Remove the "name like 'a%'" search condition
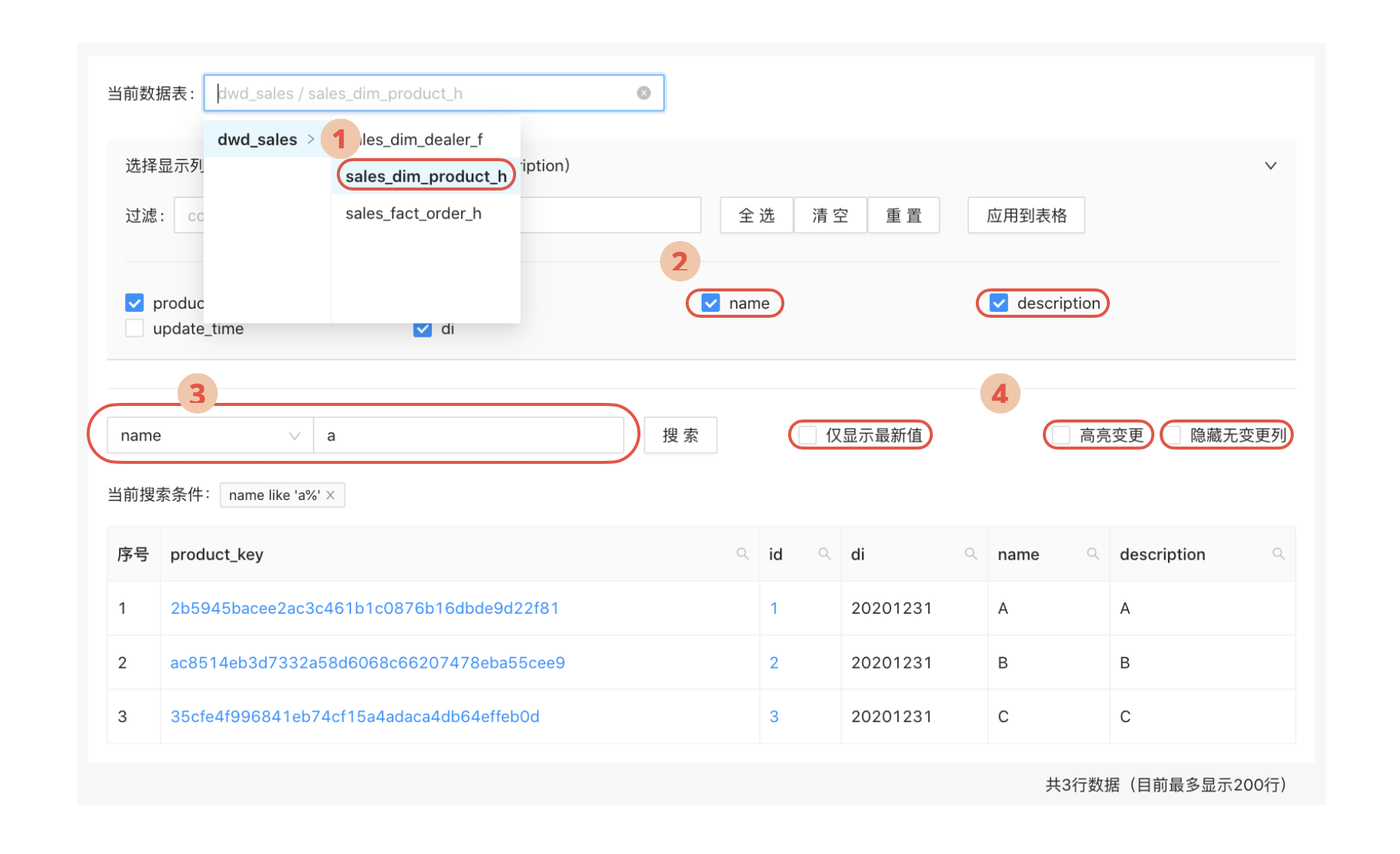1400x854 pixels. (330, 495)
